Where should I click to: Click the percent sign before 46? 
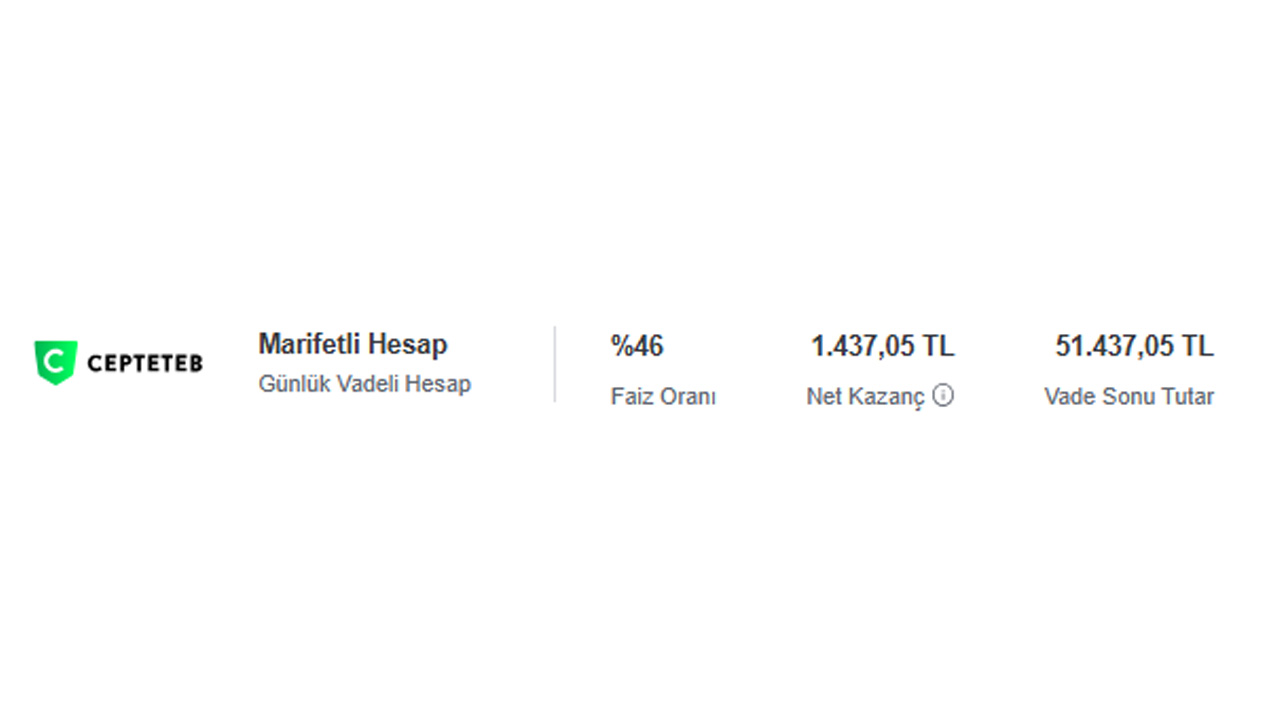pyautogui.click(x=621, y=346)
